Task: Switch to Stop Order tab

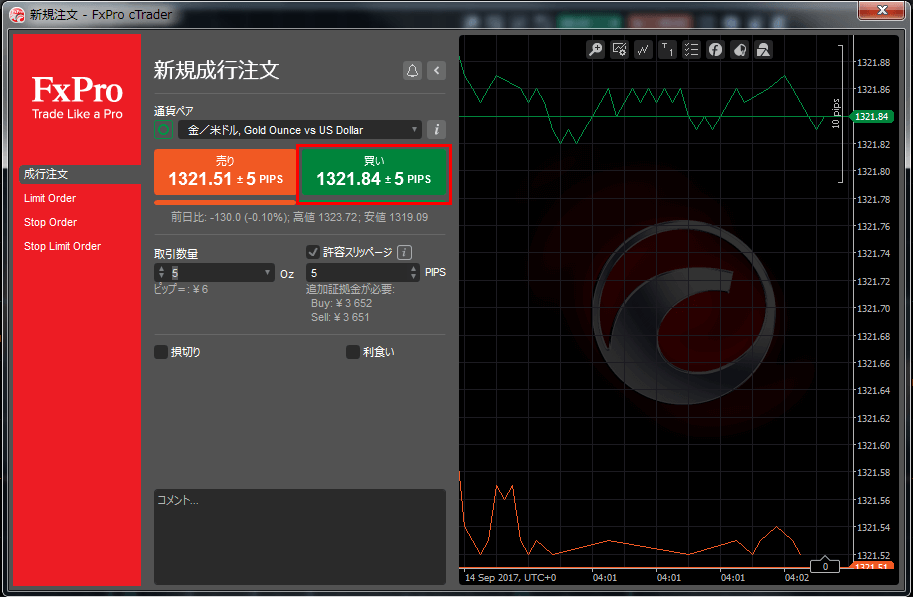Action: [x=51, y=222]
